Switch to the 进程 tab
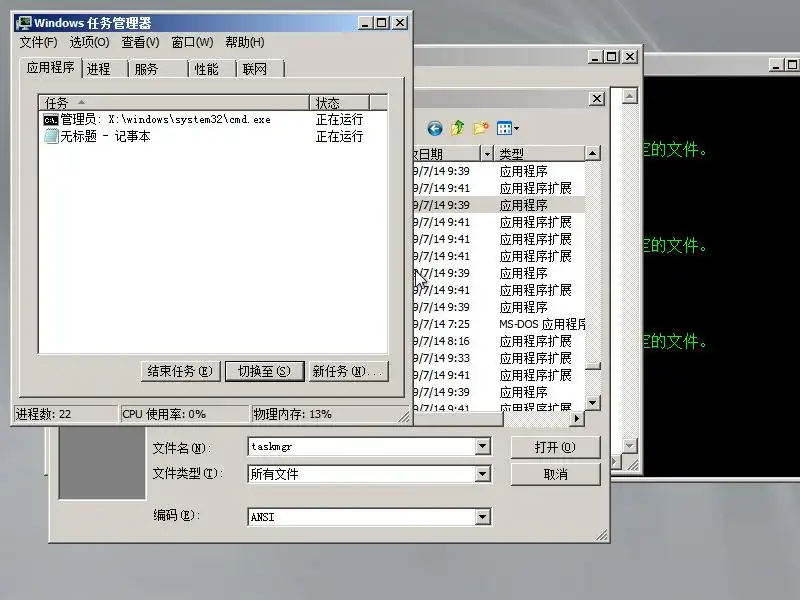Image resolution: width=800 pixels, height=600 pixels. (x=104, y=69)
